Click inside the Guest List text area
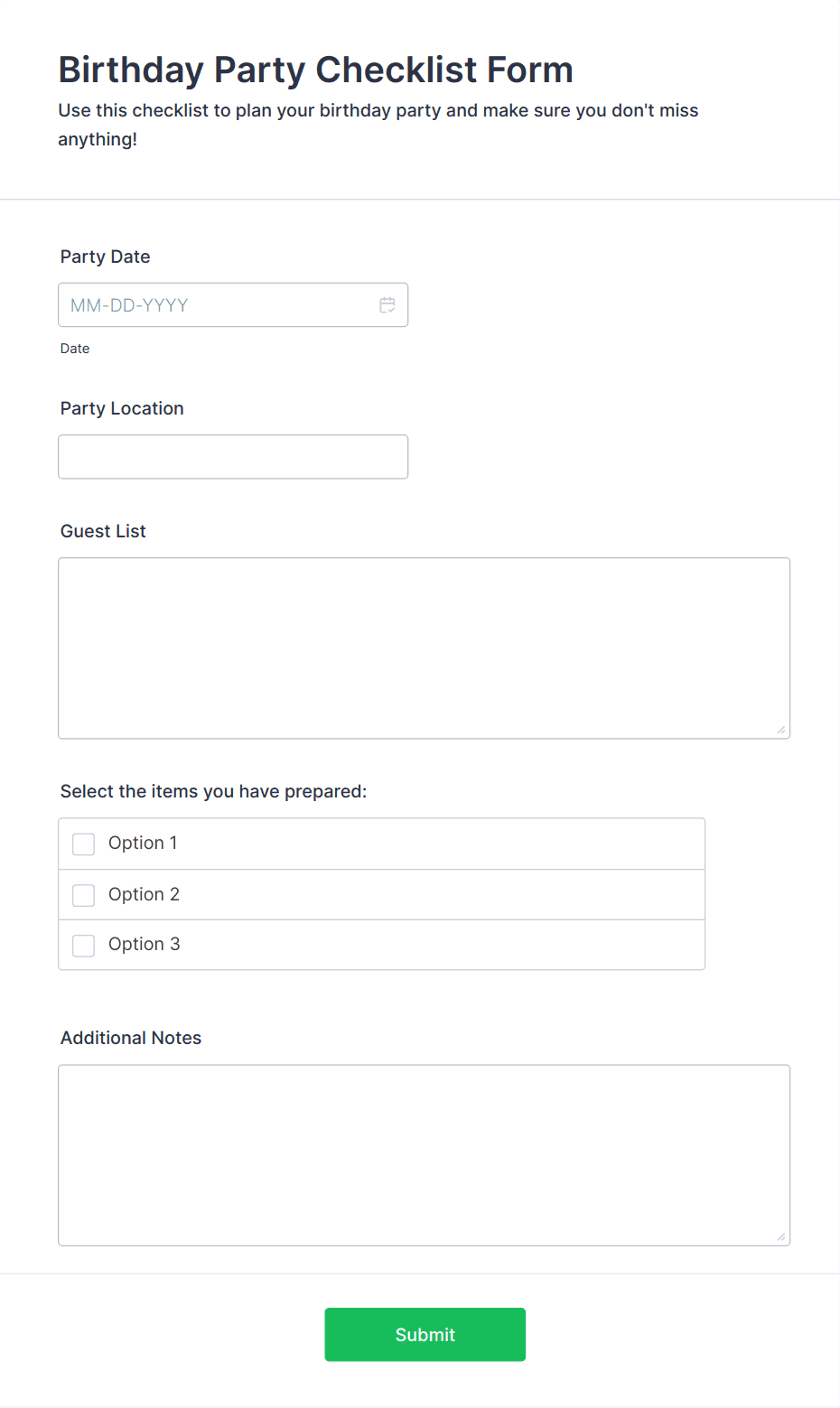The image size is (840, 1408). [424, 648]
